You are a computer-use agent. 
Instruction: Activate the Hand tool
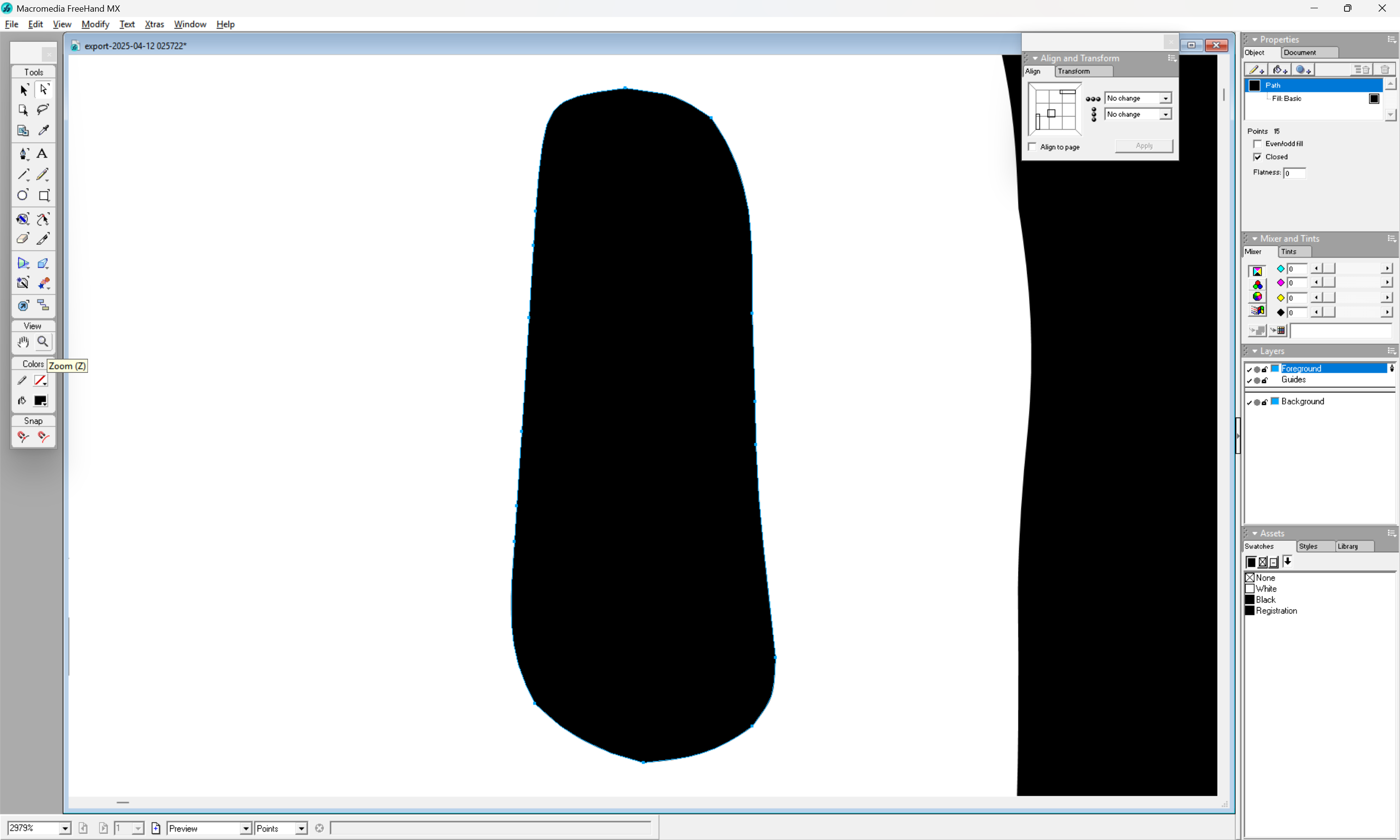tap(23, 341)
